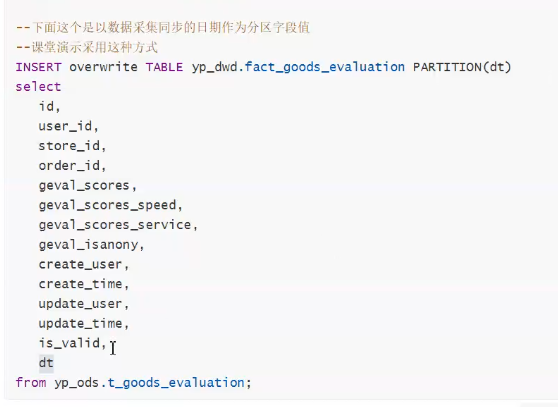Click the t_goods_evaluation source table name
Image resolution: width=558 pixels, height=407 pixels.
click(176, 383)
